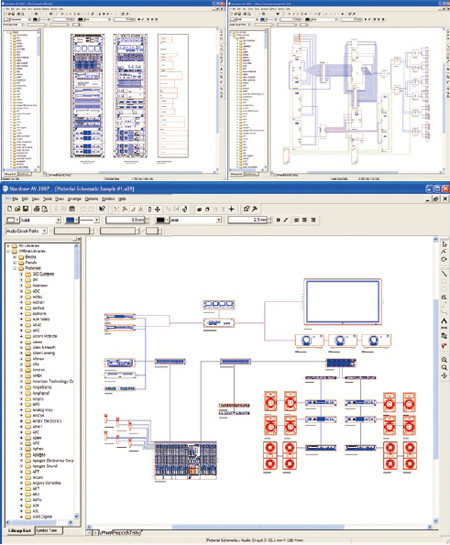Select the mixing console symbol on canvas

pos(186,461)
